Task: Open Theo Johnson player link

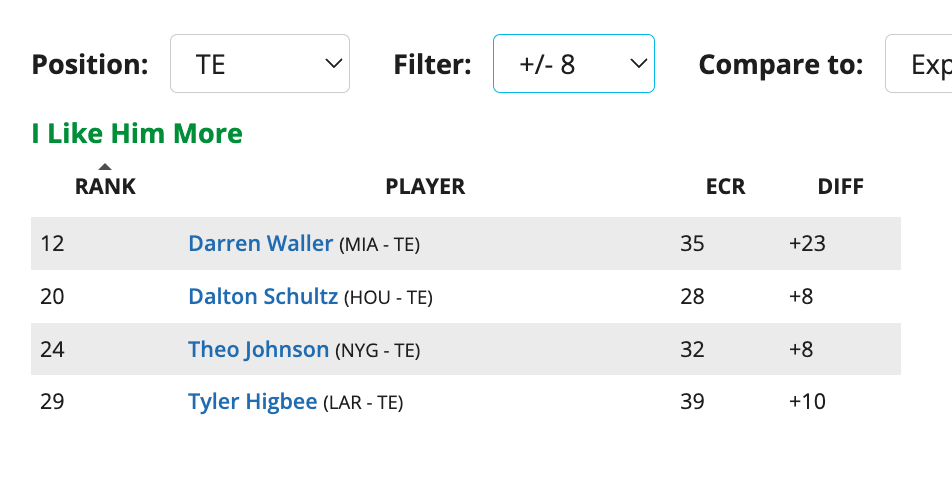Action: pyautogui.click(x=258, y=349)
